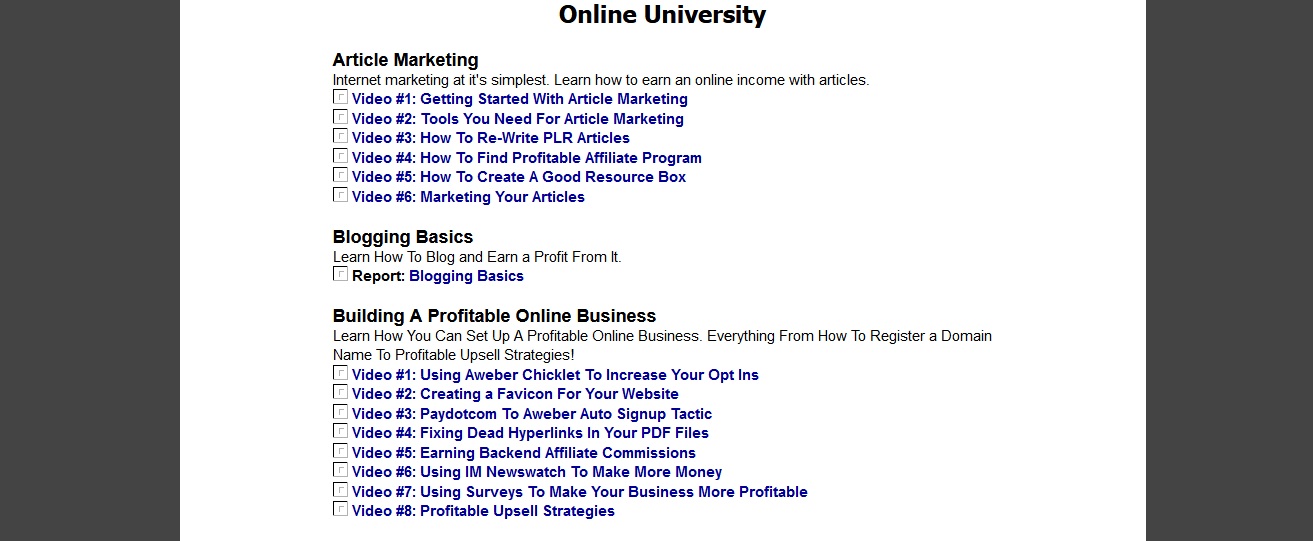Image resolution: width=1313 pixels, height=541 pixels.
Task: Open Video #8: Profitable Upsell Strategies
Action: (483, 511)
